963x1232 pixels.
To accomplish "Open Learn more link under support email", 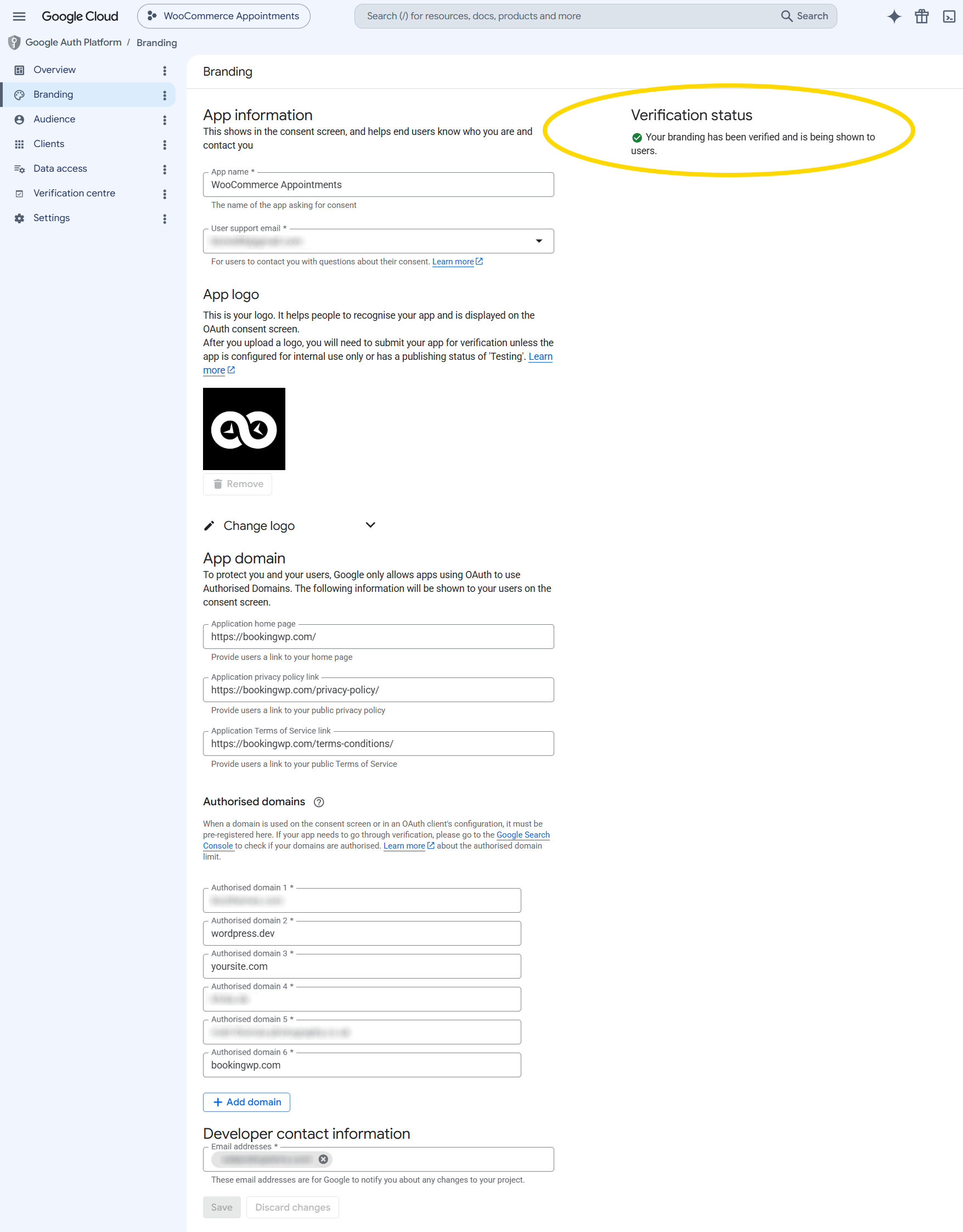I will pyautogui.click(x=457, y=262).
